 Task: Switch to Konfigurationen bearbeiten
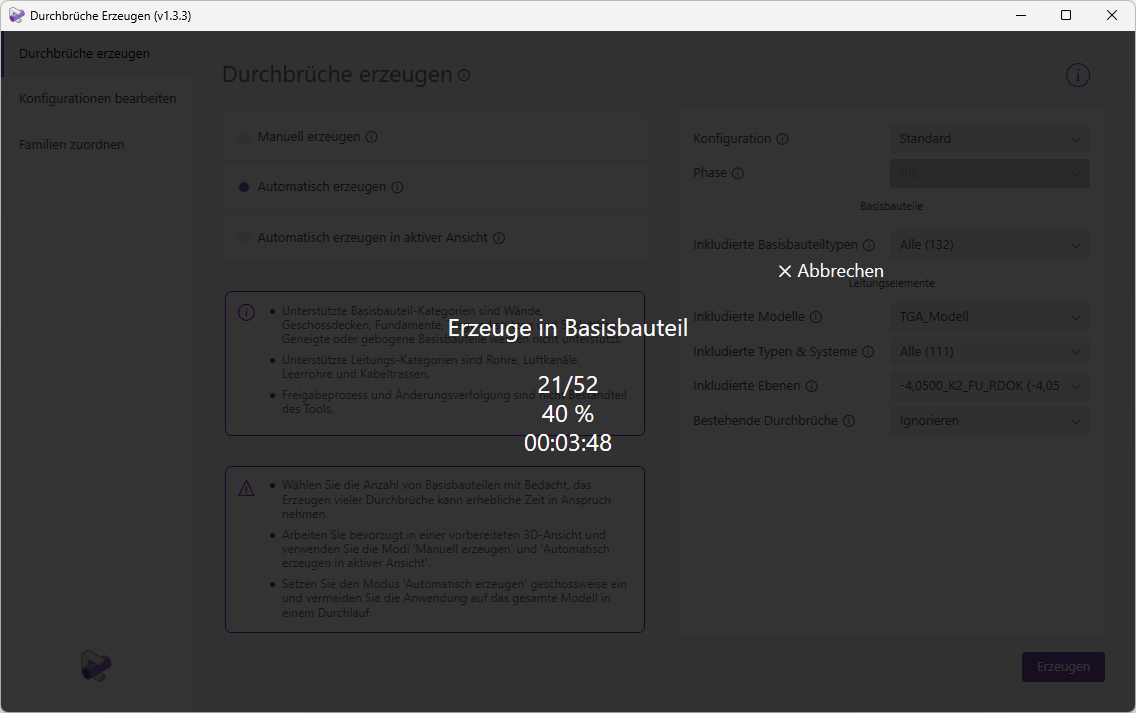click(x=98, y=98)
